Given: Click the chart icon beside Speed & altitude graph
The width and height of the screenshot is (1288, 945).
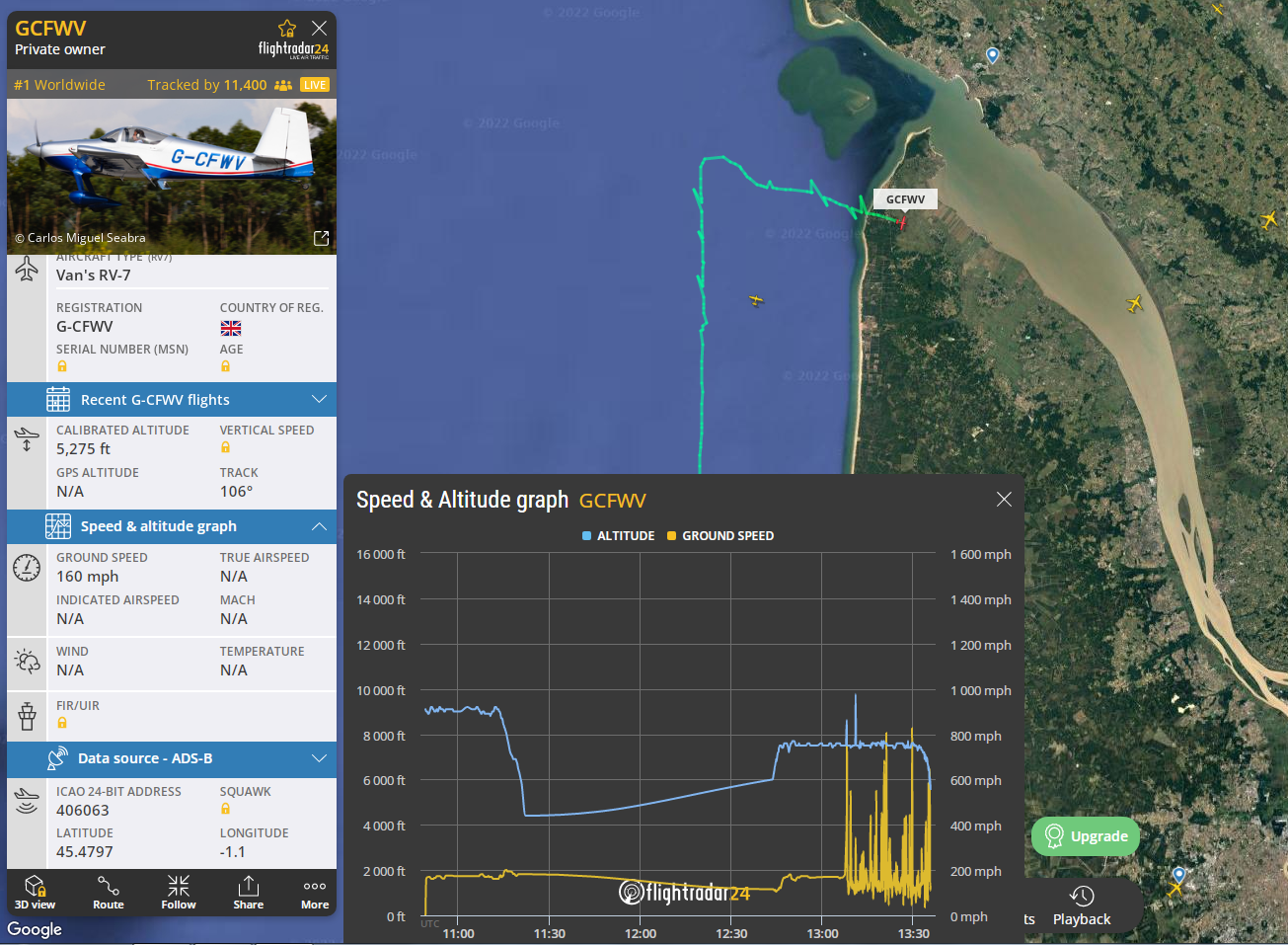Looking at the screenshot, I should tap(58, 526).
